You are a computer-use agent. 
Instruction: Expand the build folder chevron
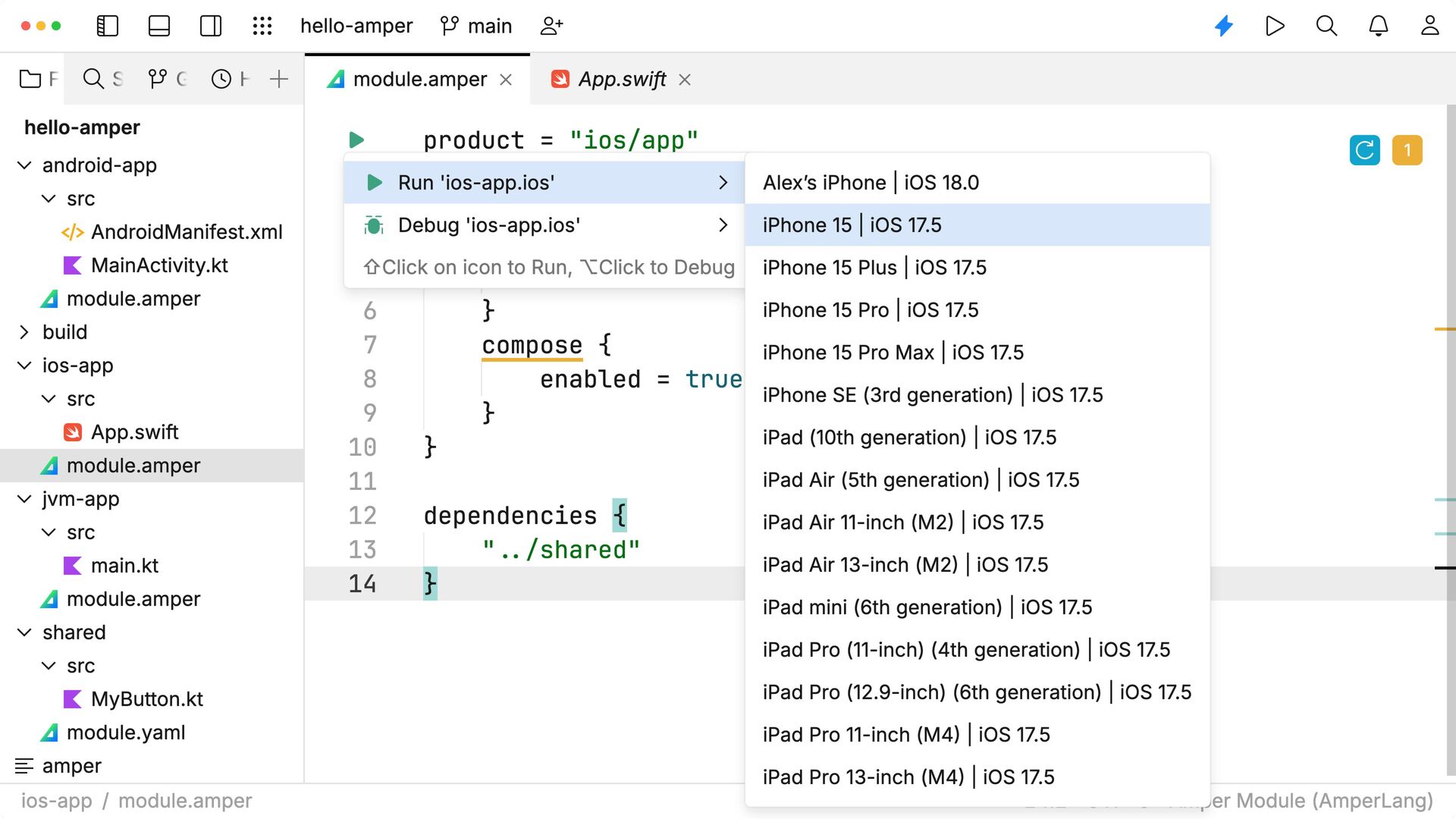(24, 332)
